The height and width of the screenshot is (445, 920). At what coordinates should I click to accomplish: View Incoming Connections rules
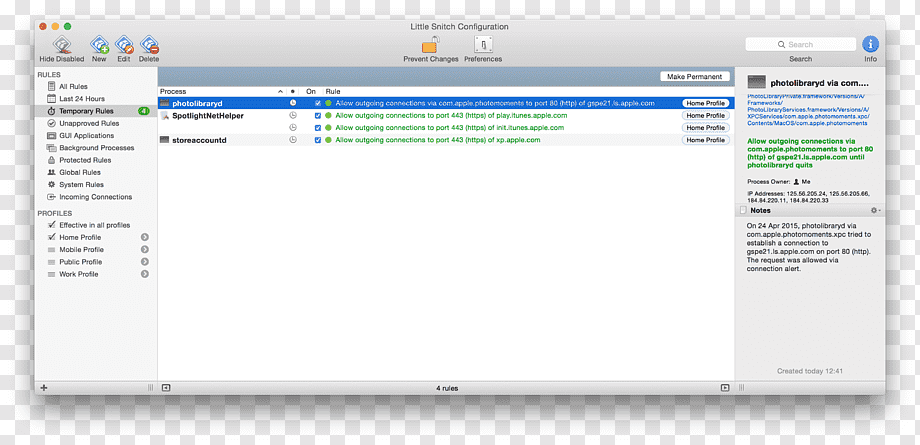pyautogui.click(x=96, y=197)
